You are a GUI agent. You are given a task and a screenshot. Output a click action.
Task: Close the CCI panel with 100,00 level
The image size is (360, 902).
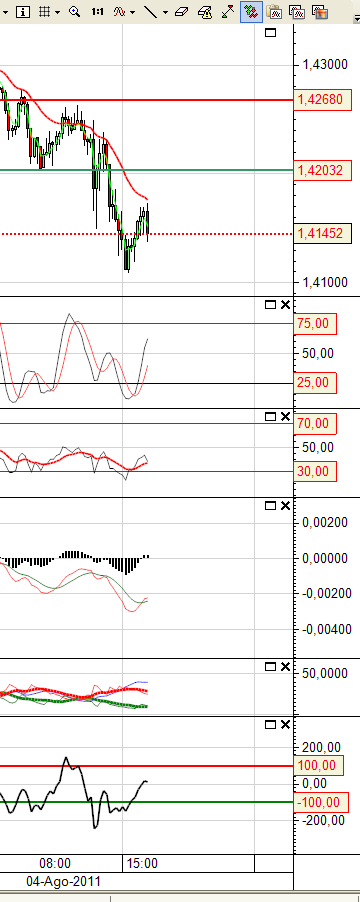(x=285, y=725)
